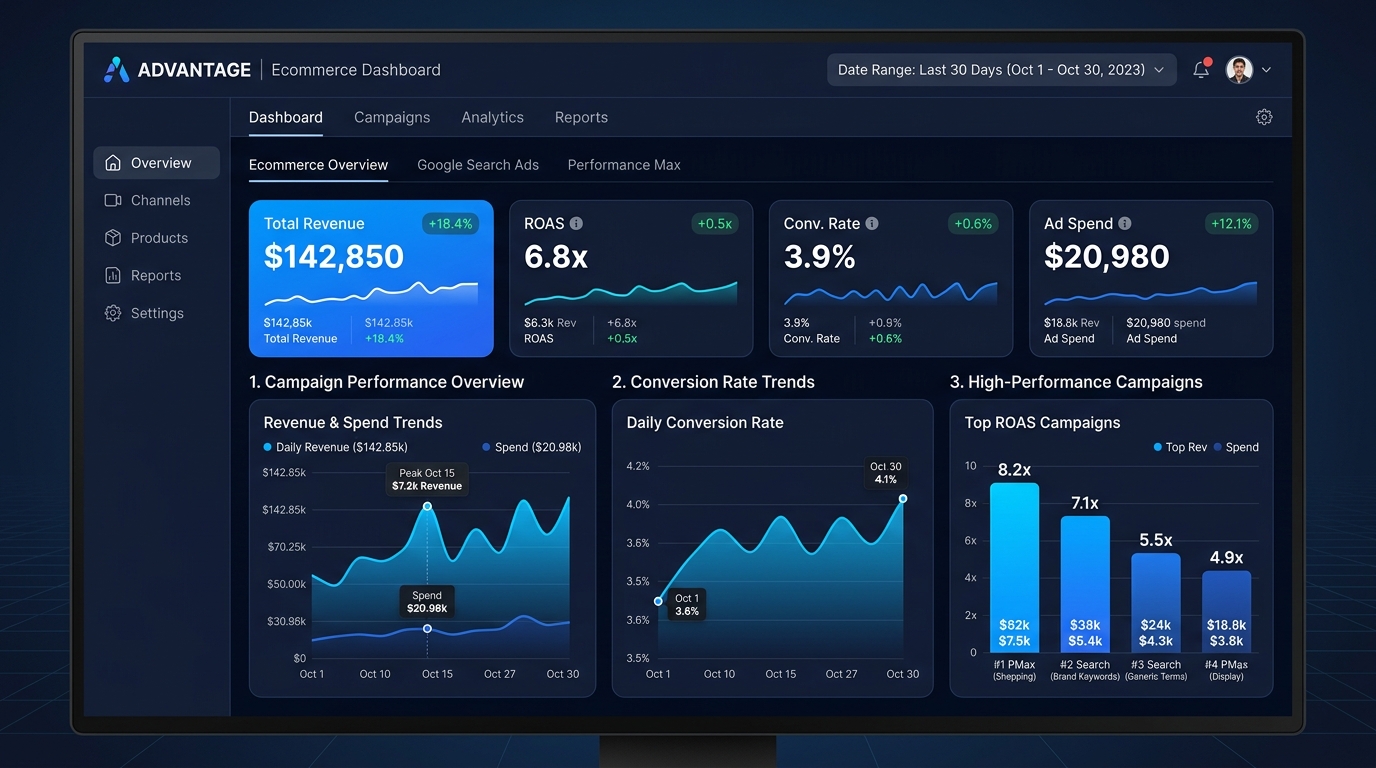The width and height of the screenshot is (1376, 768).
Task: Click the Campaign Performance Overview heading
Action: click(386, 382)
